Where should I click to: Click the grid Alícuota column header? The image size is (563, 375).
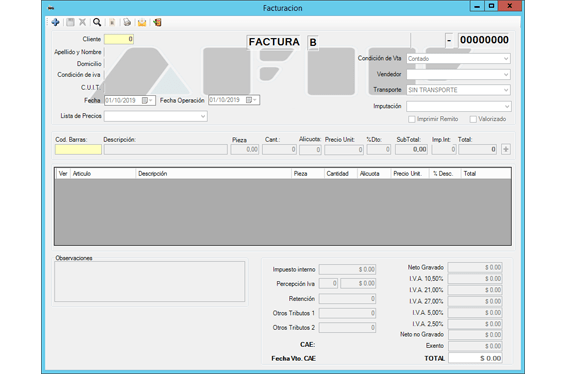click(x=374, y=173)
